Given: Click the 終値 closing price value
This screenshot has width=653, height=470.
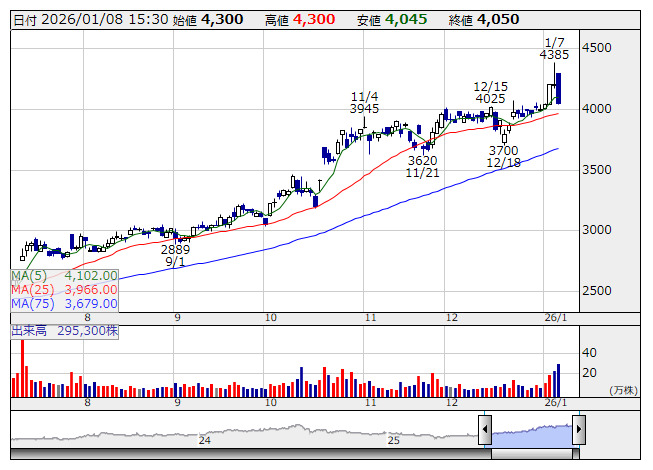Looking at the screenshot, I should click(497, 19).
